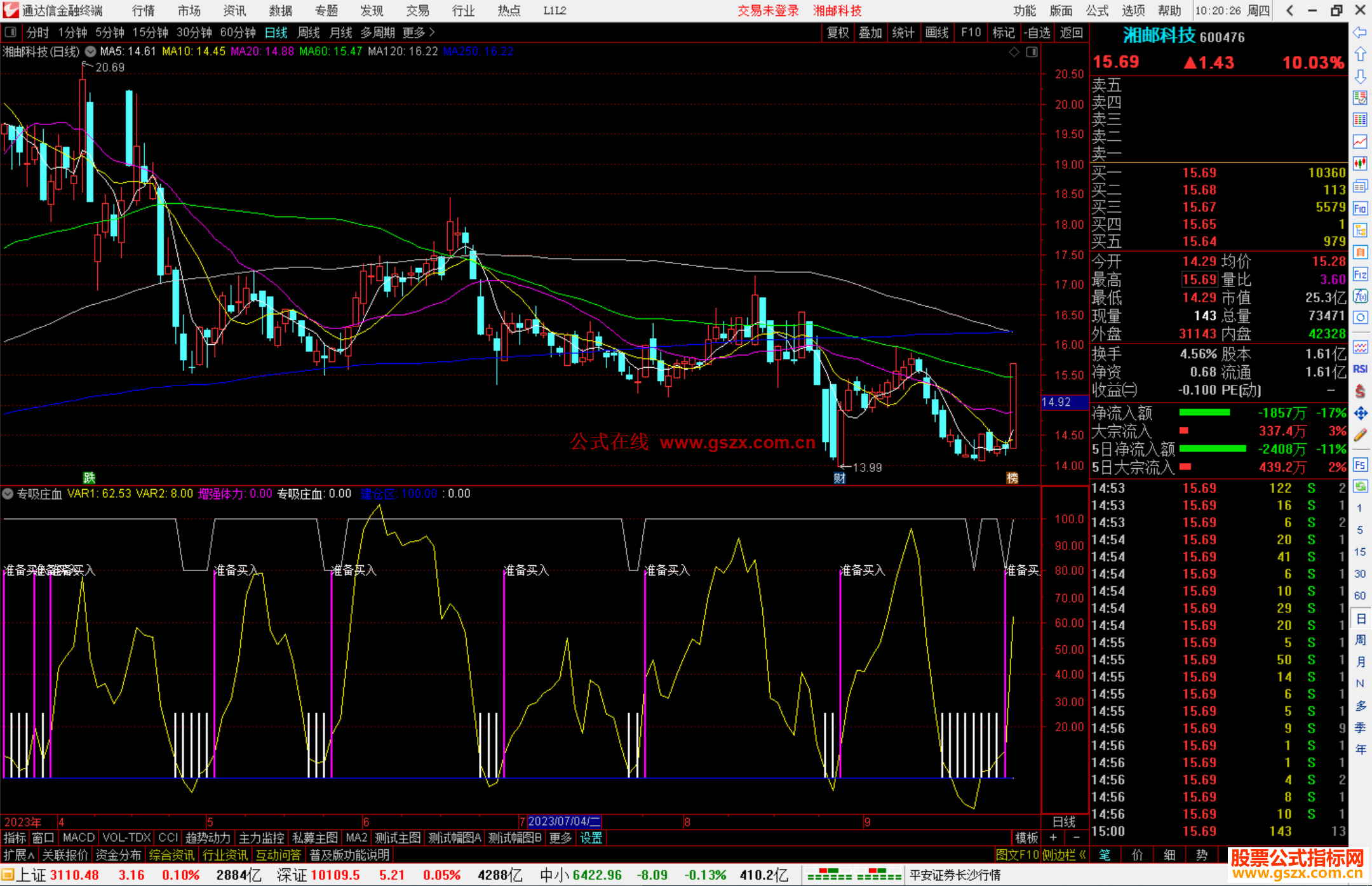Expand the 更多 period dropdown
The width and height of the screenshot is (1372, 886).
click(419, 32)
